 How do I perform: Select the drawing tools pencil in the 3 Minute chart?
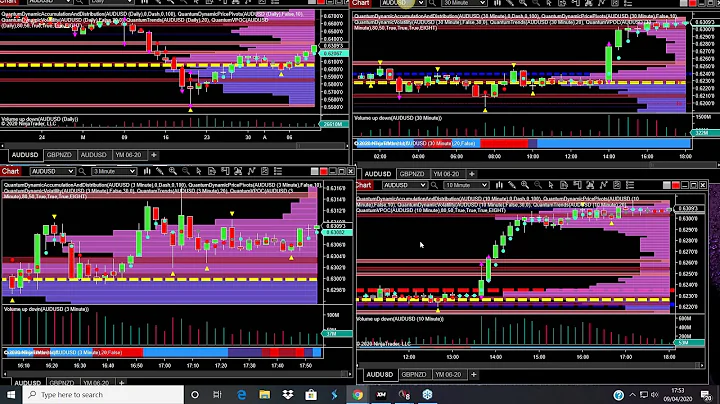[x=160, y=171]
